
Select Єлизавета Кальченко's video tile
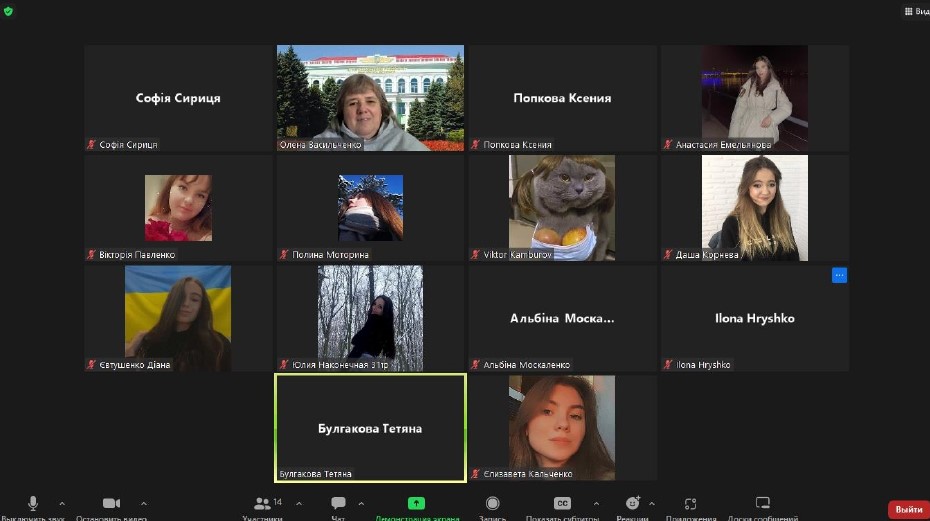pos(562,428)
